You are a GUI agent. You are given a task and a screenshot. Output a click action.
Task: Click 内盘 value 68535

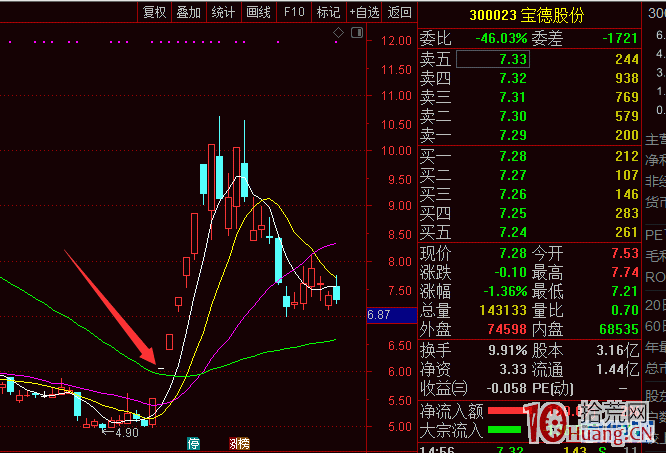pos(619,329)
